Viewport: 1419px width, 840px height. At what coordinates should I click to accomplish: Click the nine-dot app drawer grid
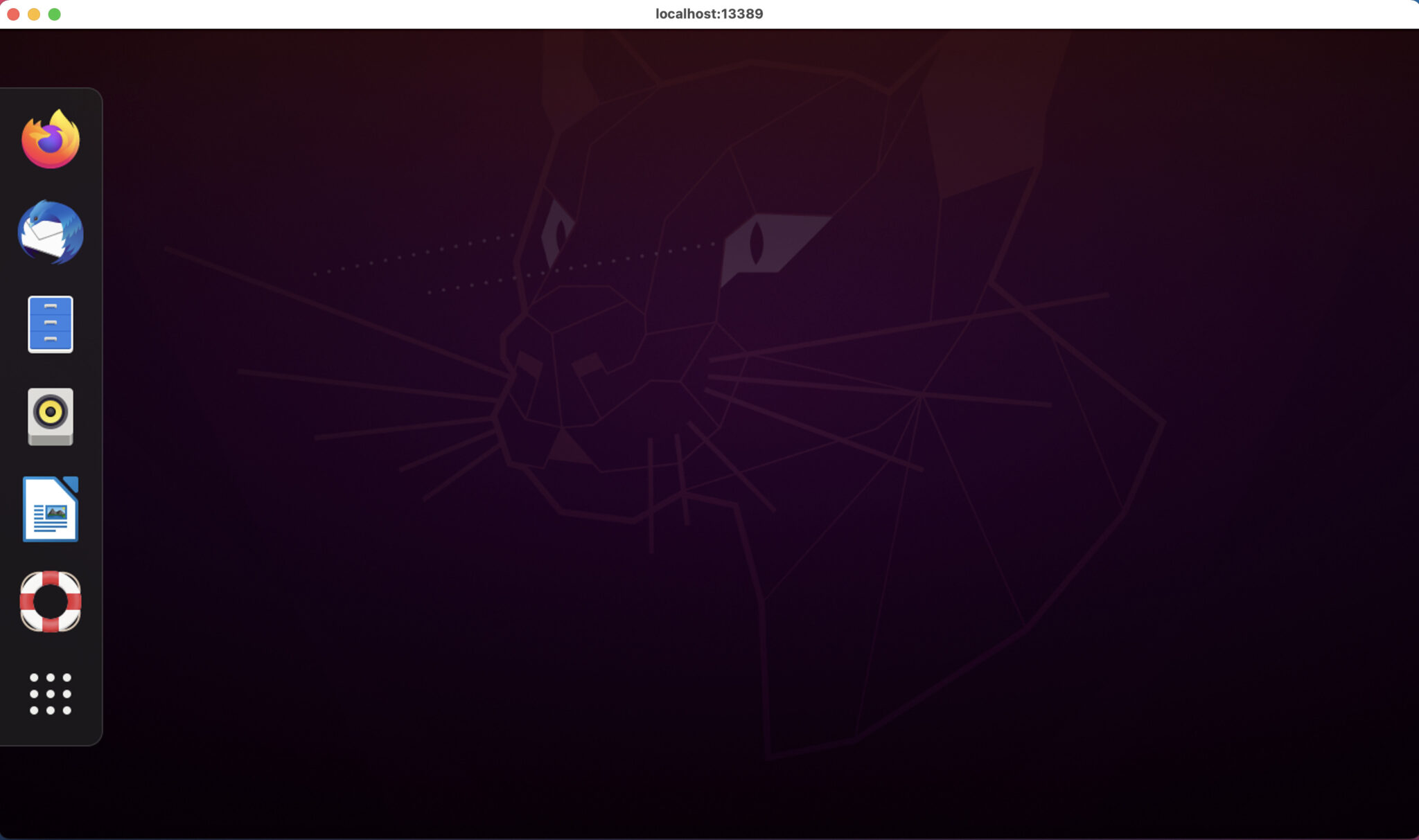(51, 692)
